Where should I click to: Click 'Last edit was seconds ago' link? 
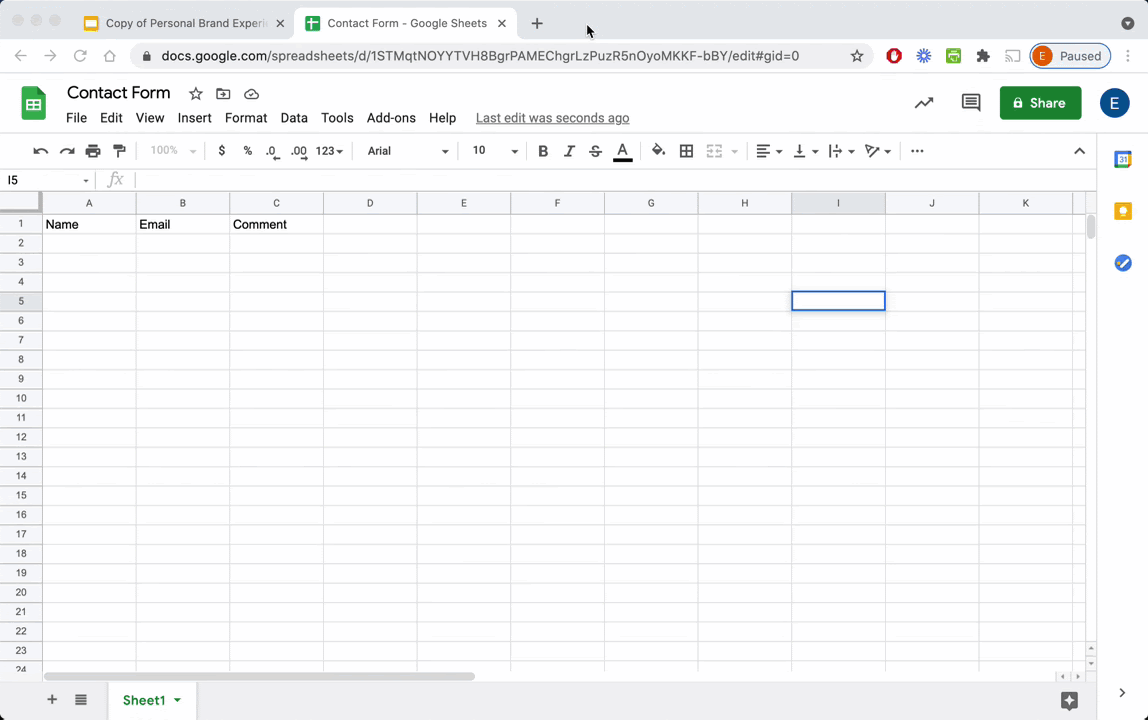pos(553,118)
